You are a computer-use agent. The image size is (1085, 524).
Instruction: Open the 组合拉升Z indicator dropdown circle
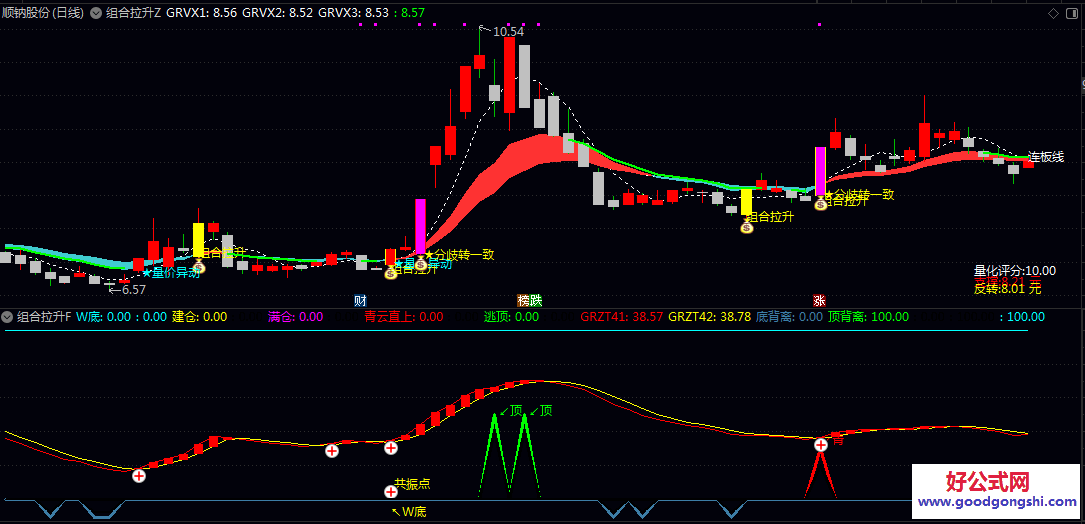click(x=95, y=12)
